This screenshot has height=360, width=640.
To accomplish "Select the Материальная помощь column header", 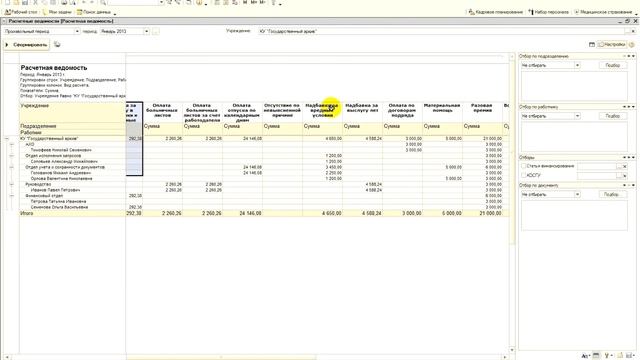I will pyautogui.click(x=442, y=112).
